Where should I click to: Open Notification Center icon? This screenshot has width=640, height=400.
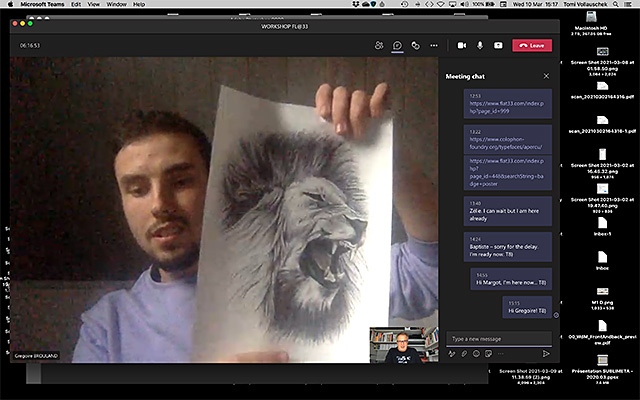click(x=628, y=4)
